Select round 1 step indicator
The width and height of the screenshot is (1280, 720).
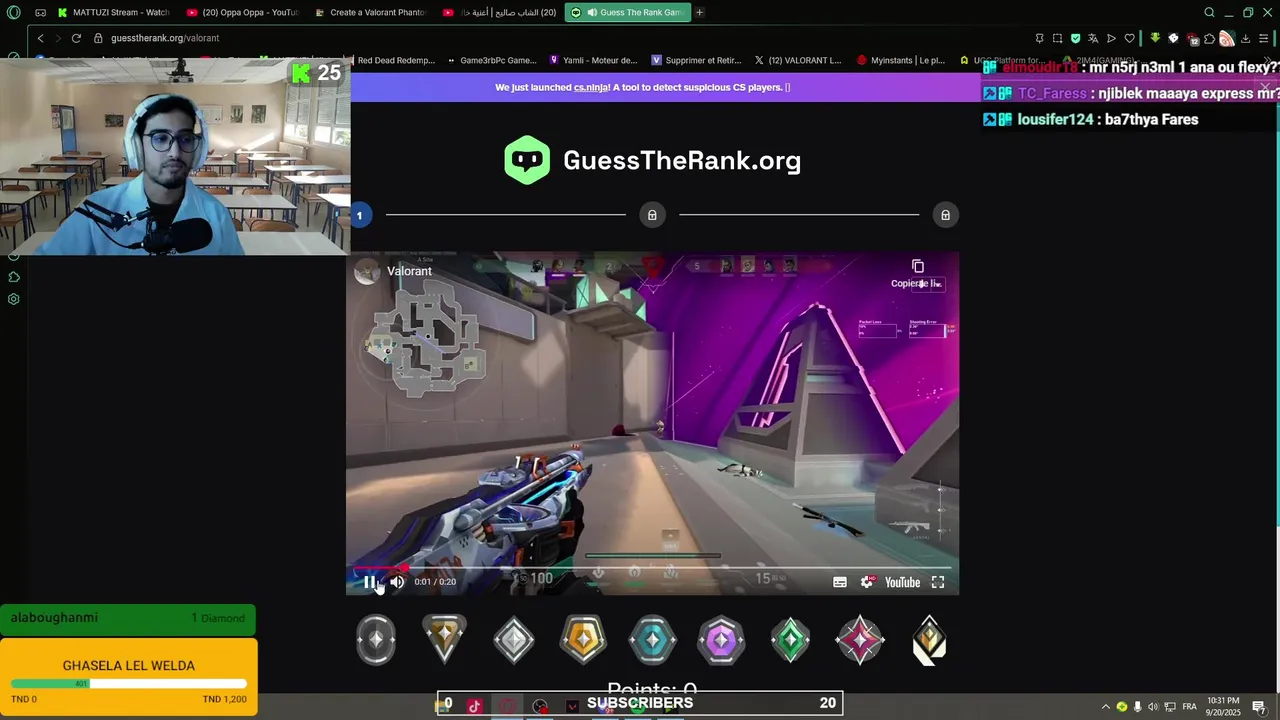359,215
